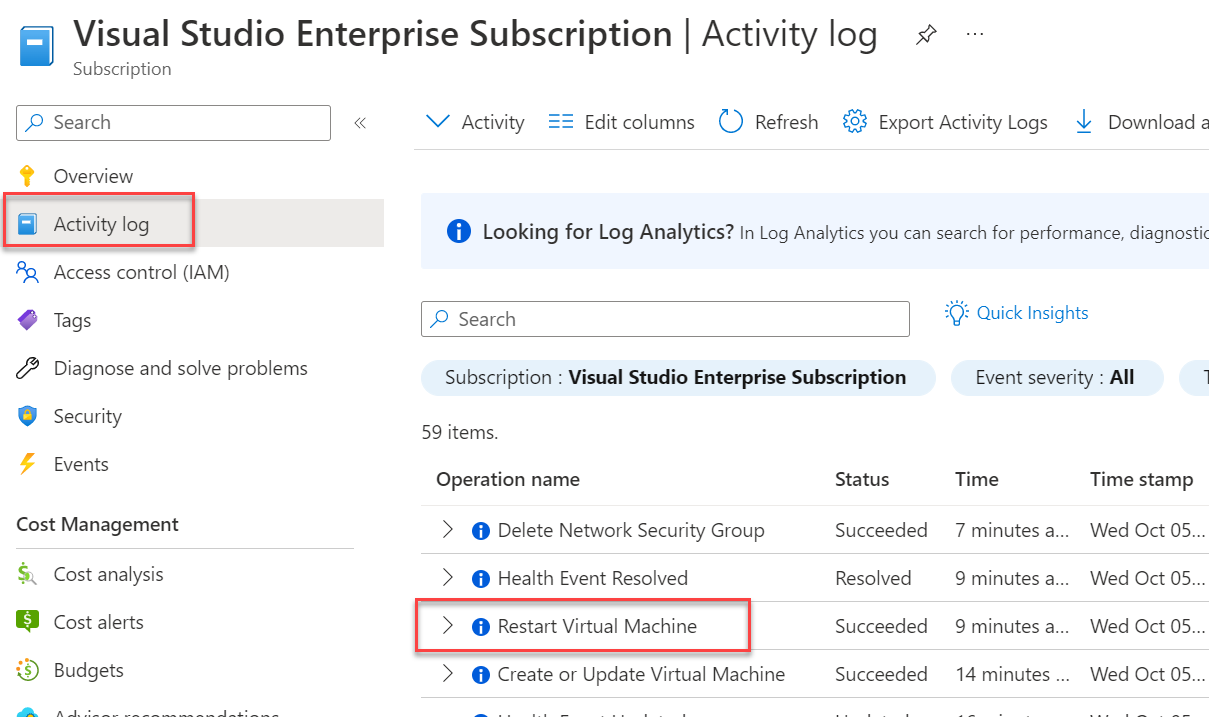Click the Export Activity Logs gear icon
The width and height of the screenshot is (1209, 717).
click(x=854, y=122)
